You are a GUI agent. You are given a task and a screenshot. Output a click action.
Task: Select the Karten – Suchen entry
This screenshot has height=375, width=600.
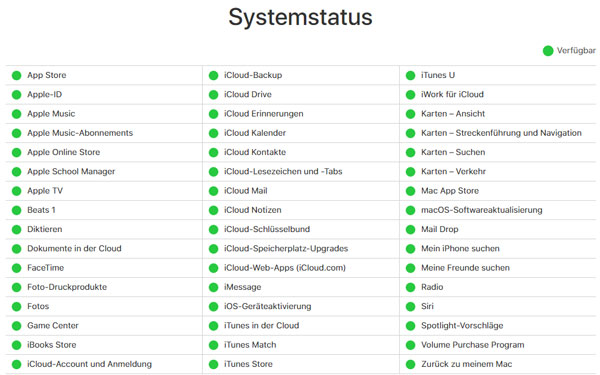(453, 152)
